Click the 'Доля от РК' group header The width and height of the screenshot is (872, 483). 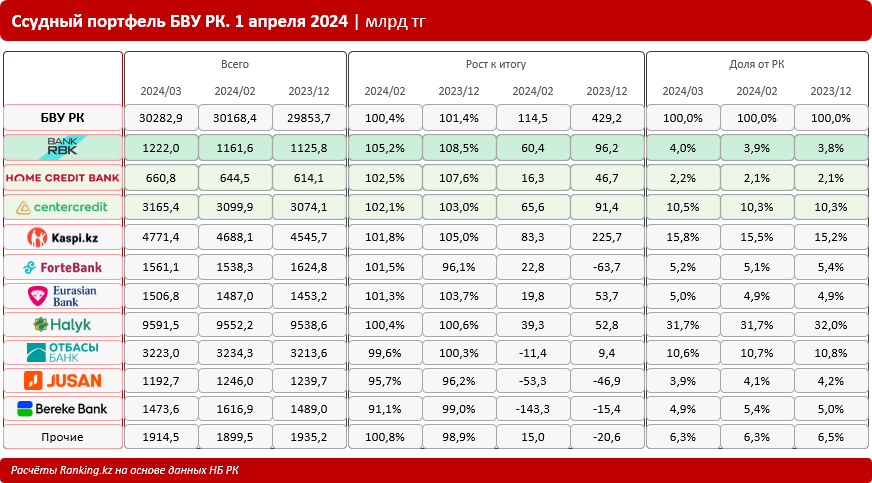tap(756, 64)
